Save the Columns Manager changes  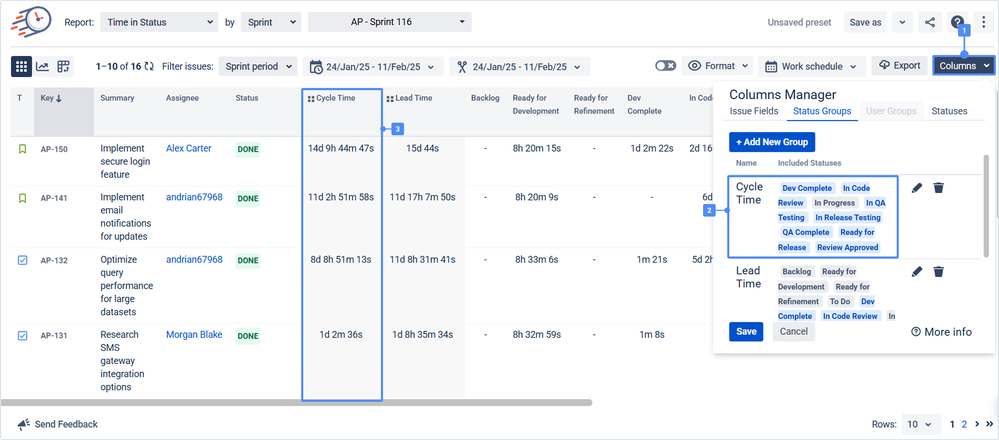(x=746, y=331)
